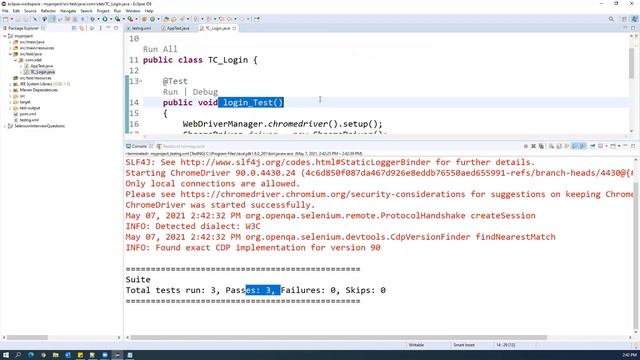Click Remove Launch icon in Console toolbar
Screen dimensions: 640x360
533,146
